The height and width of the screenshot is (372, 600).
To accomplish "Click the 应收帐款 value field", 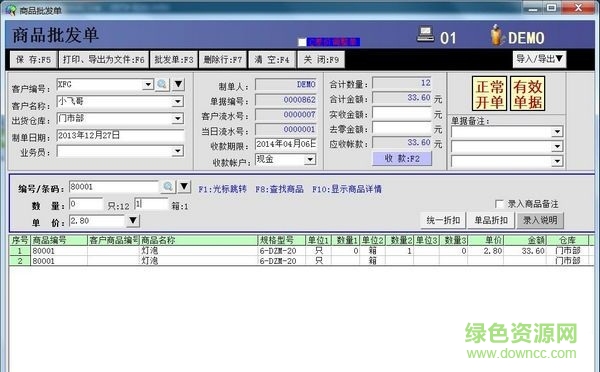I will [402, 143].
